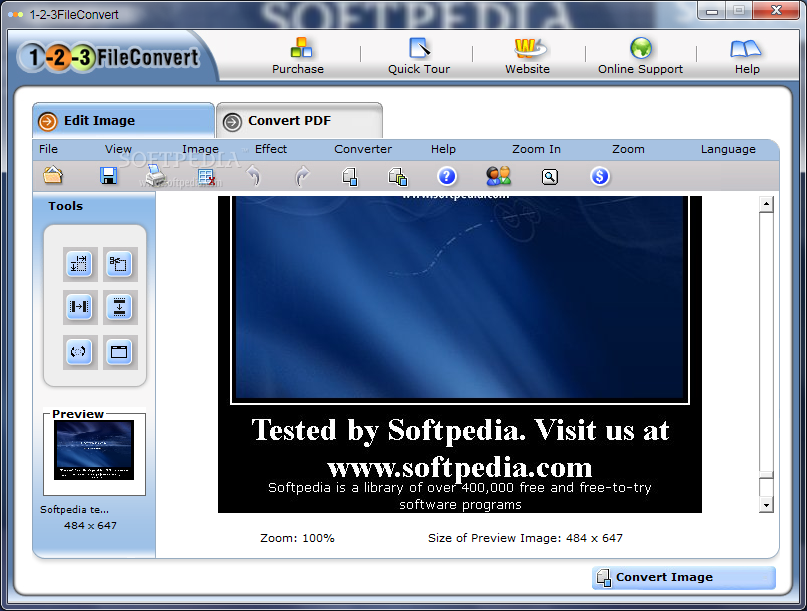Print the image with the printer icon
The height and width of the screenshot is (611, 807).
[x=155, y=176]
